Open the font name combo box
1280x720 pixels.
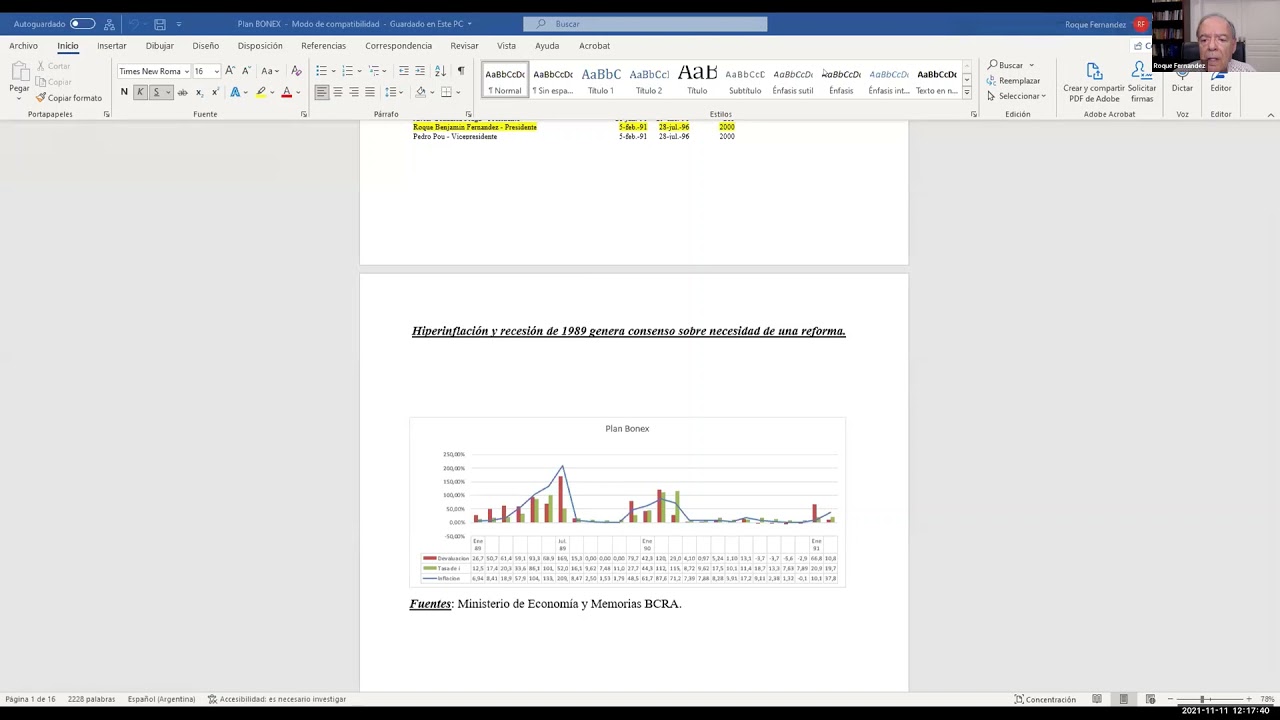pos(153,71)
